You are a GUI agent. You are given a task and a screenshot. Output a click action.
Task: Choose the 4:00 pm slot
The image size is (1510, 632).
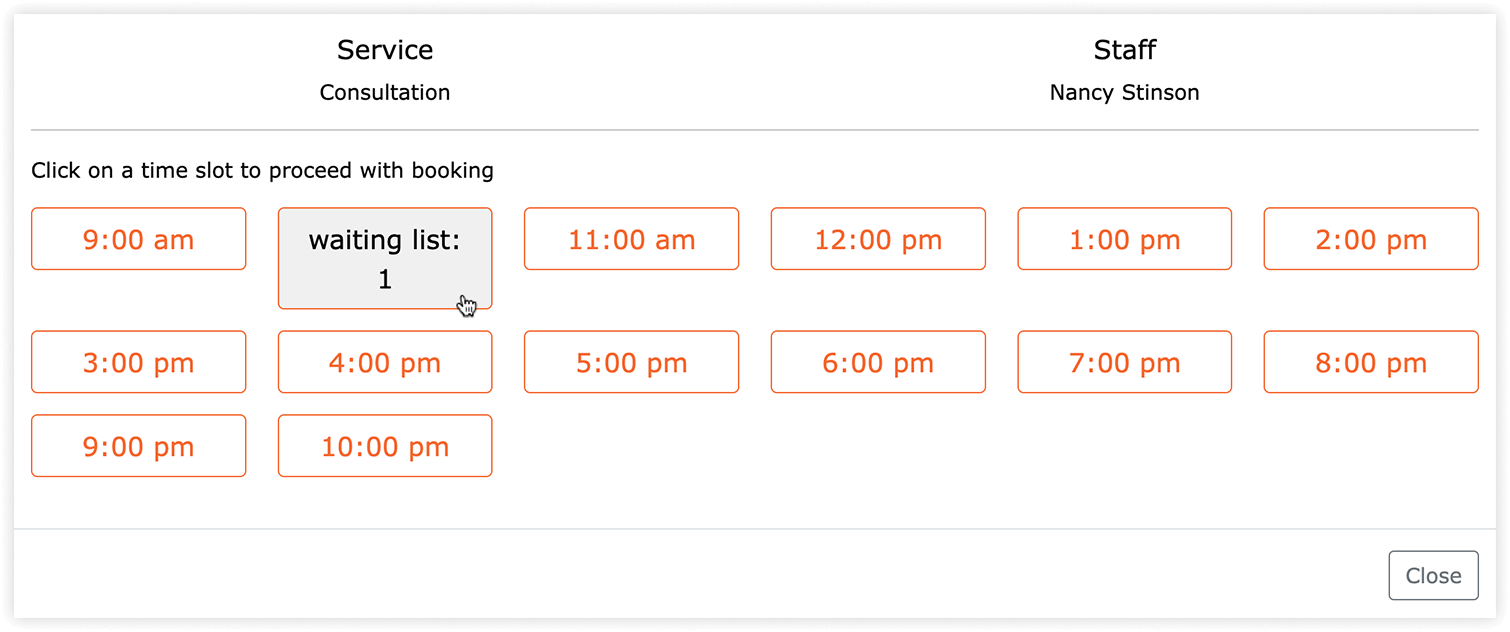pyautogui.click(x=385, y=362)
